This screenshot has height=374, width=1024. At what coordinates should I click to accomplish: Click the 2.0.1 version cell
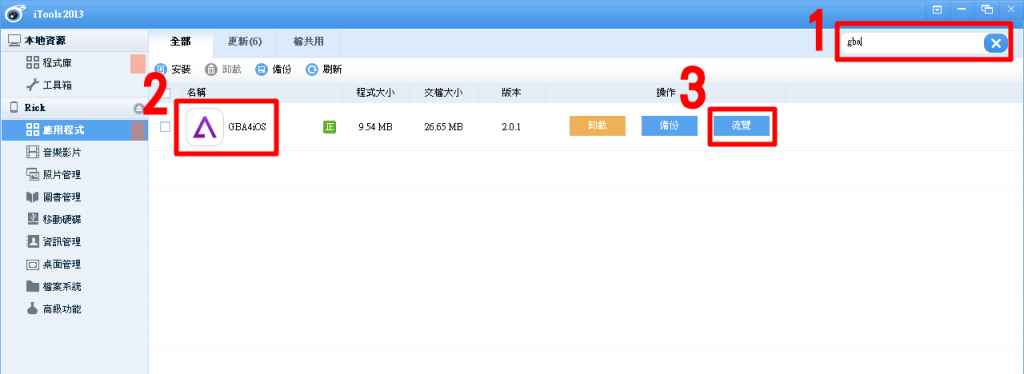tap(511, 127)
